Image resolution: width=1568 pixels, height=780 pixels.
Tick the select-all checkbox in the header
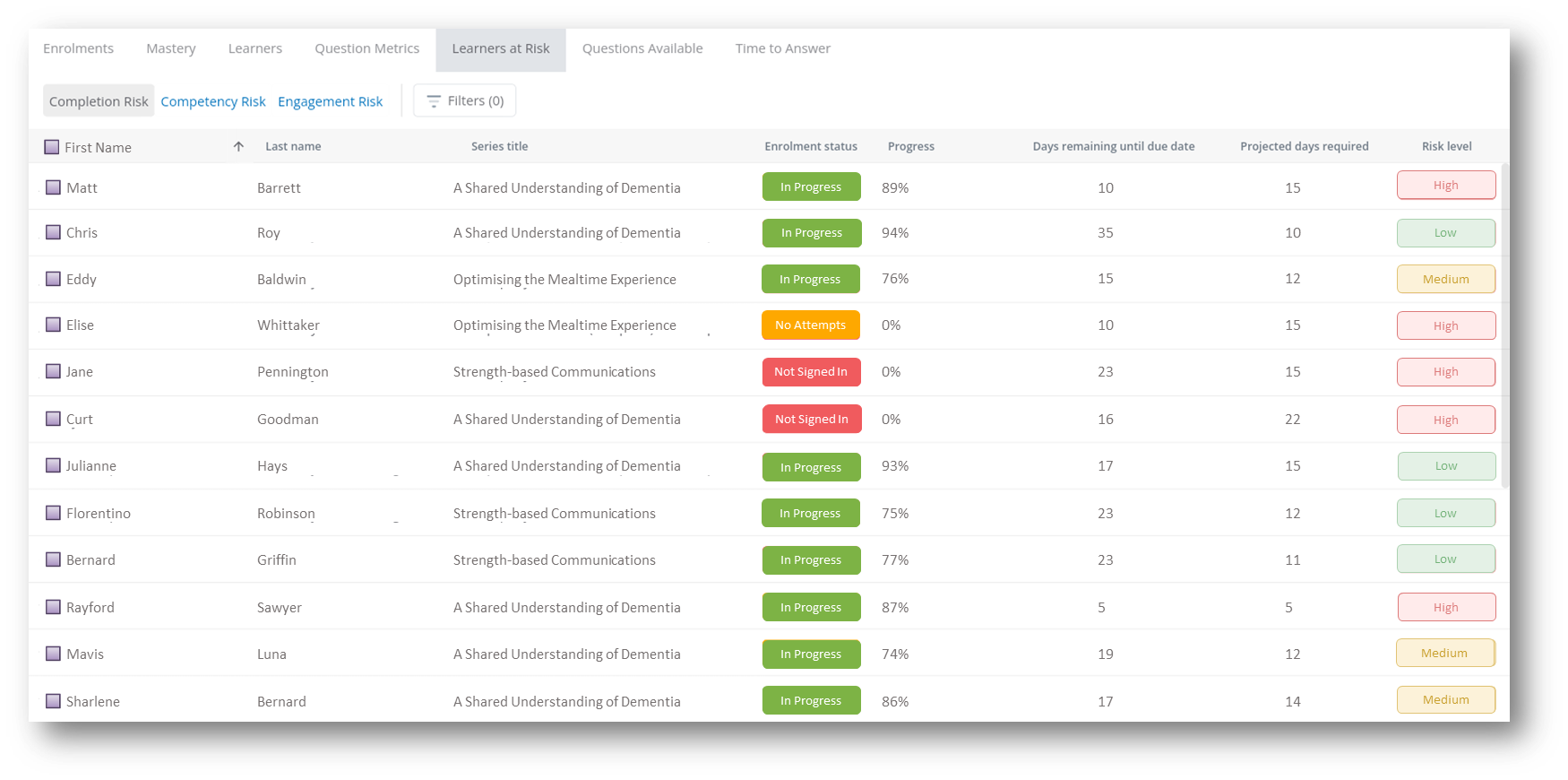[52, 147]
